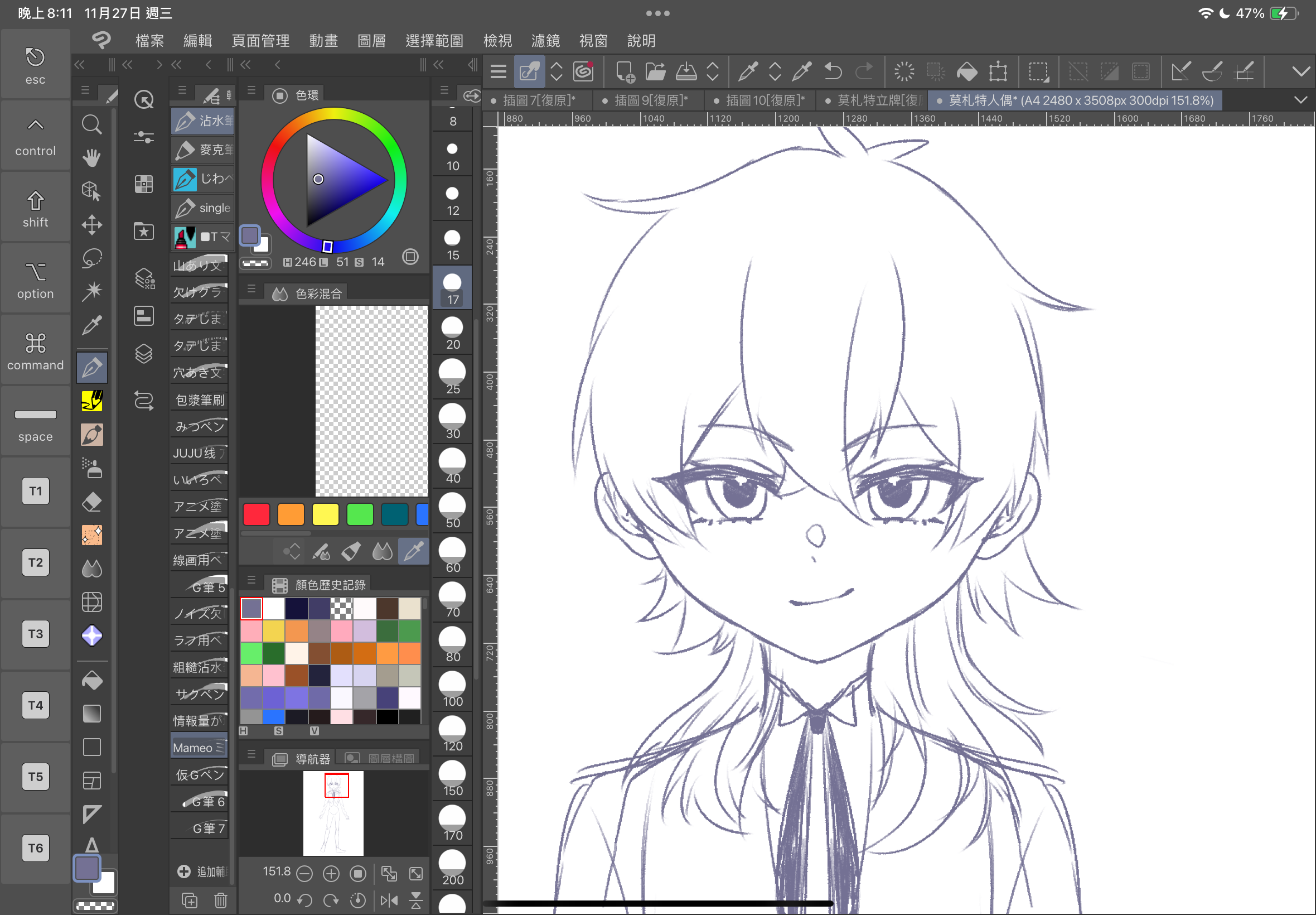Open the Color Wheel panel menu
Screen dimensions: 1316x915
click(x=251, y=90)
